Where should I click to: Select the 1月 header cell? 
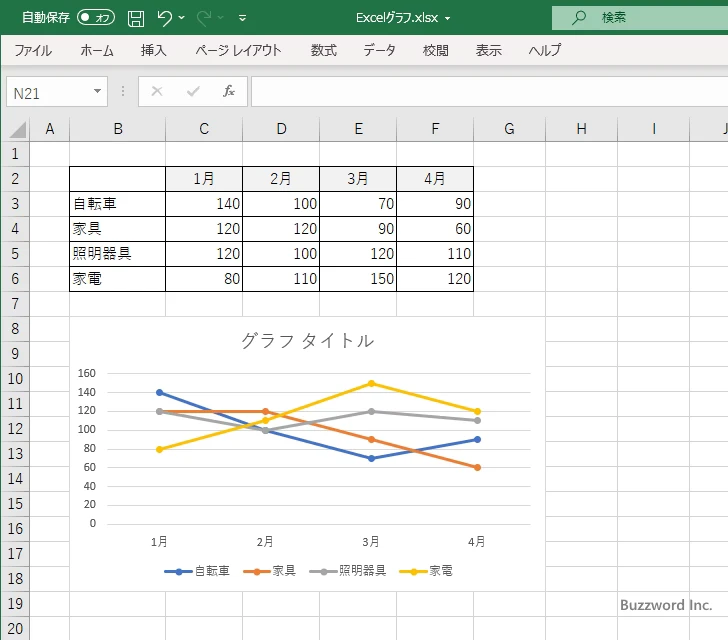tap(204, 179)
